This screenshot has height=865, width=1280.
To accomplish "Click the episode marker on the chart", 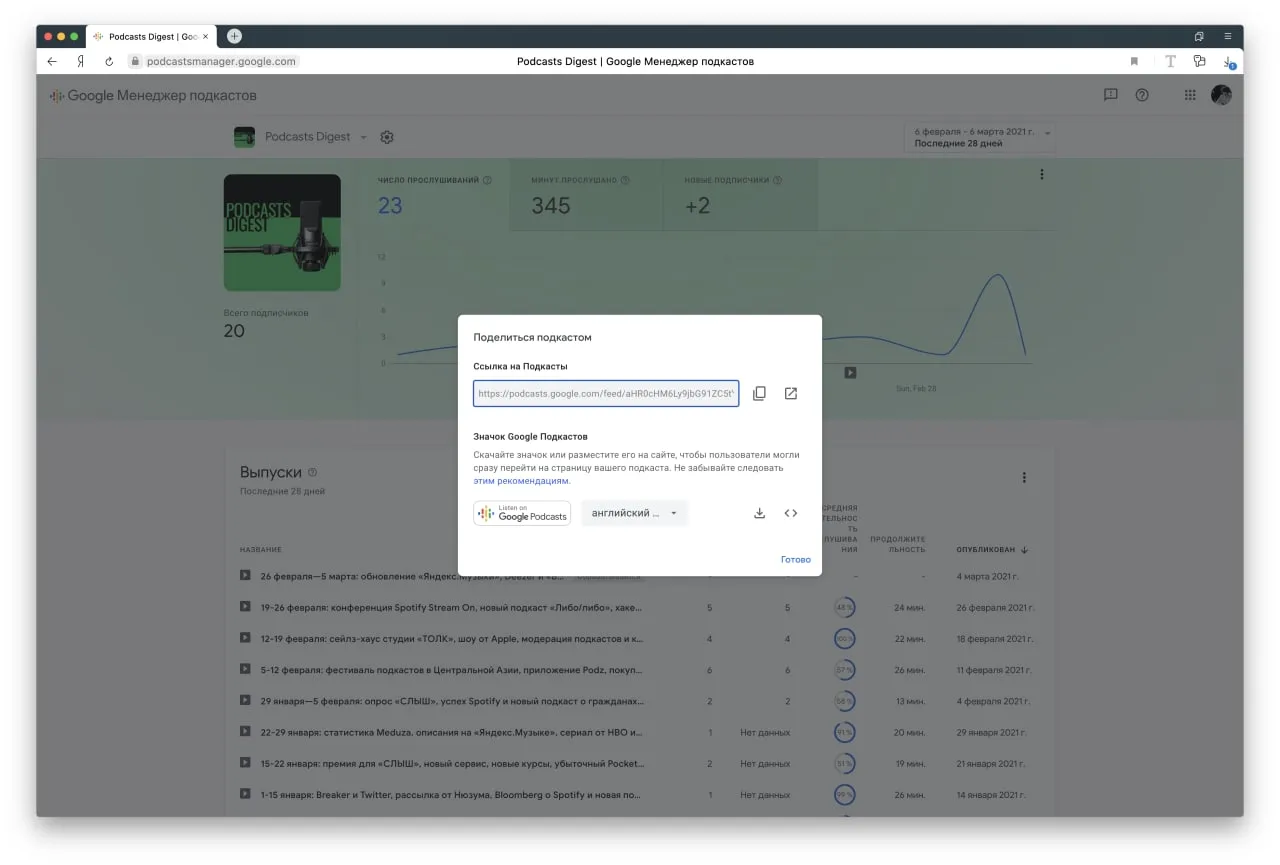I will pos(850,373).
